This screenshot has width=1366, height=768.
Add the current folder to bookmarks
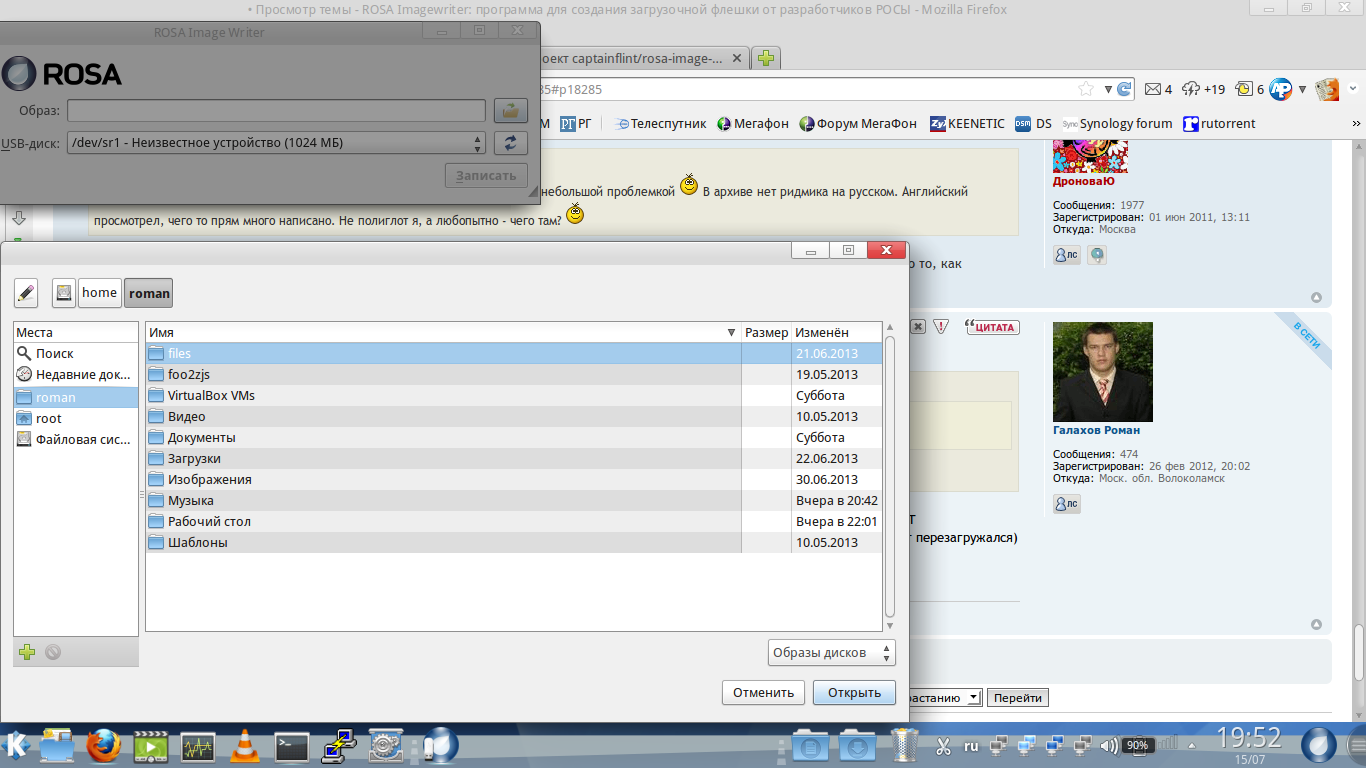(x=27, y=652)
